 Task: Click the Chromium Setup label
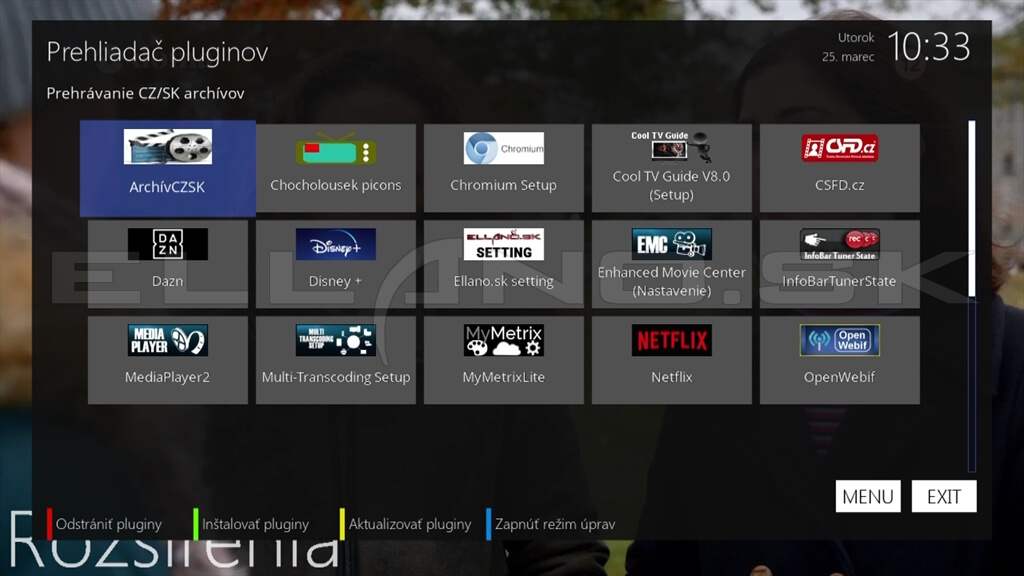click(x=504, y=185)
